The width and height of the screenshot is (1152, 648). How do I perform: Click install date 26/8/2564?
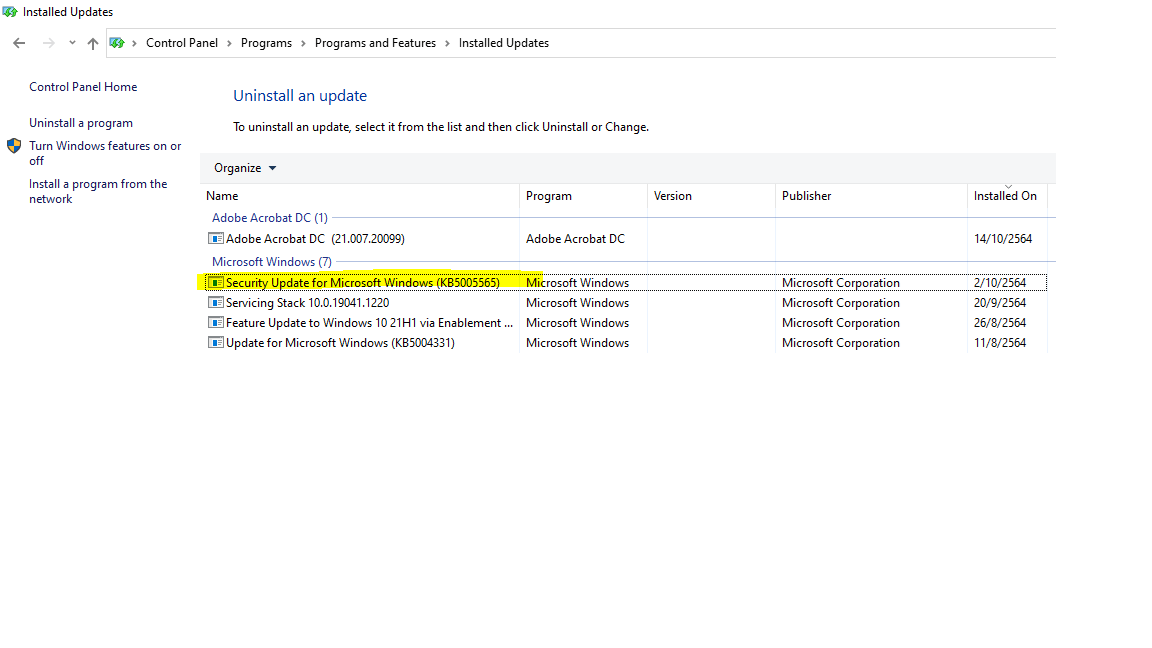tap(1000, 323)
